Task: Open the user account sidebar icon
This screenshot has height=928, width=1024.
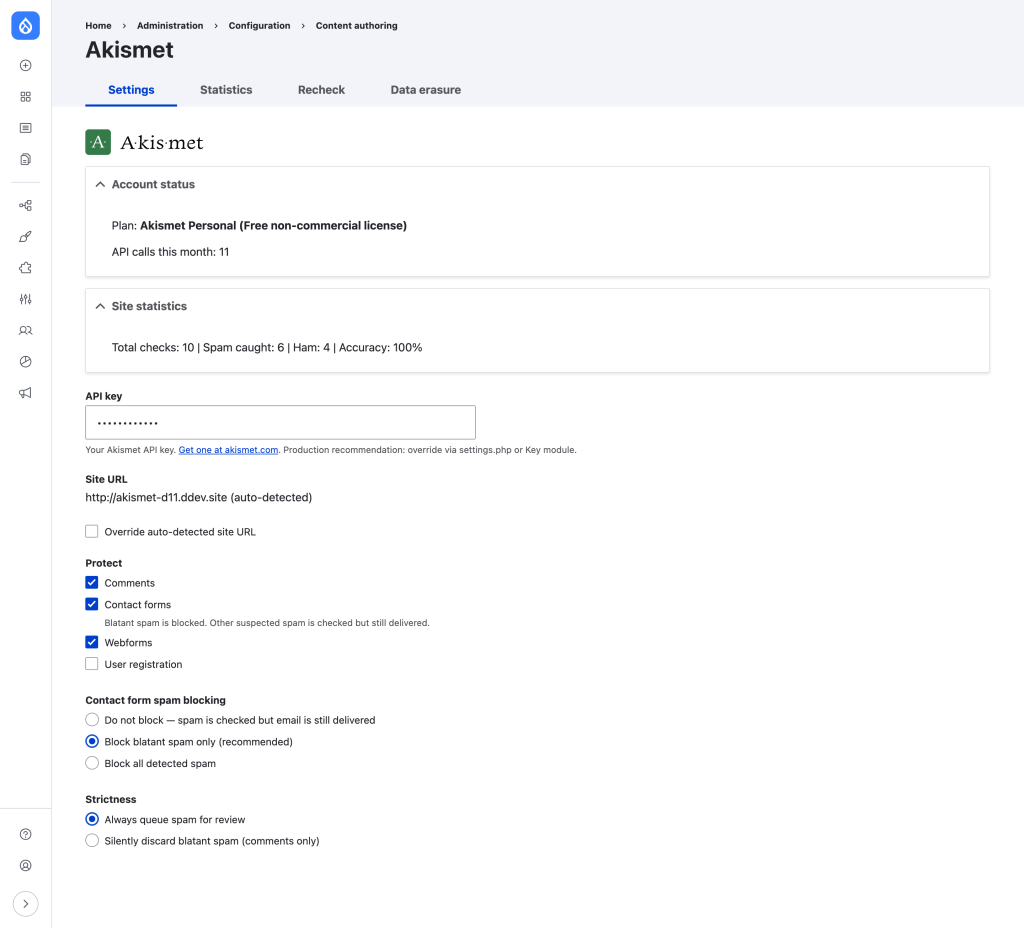Action: click(25, 865)
